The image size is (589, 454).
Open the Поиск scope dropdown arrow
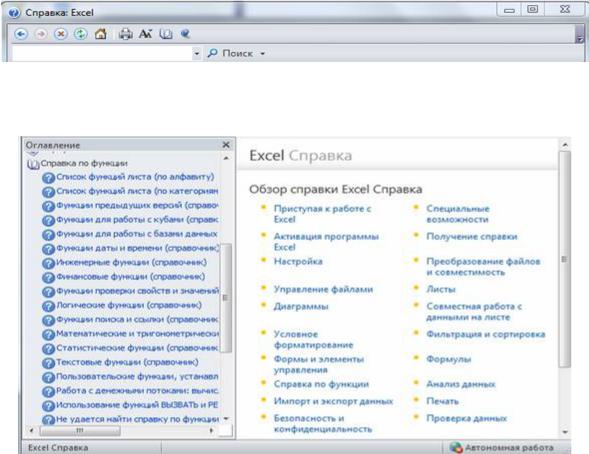[x=263, y=54]
